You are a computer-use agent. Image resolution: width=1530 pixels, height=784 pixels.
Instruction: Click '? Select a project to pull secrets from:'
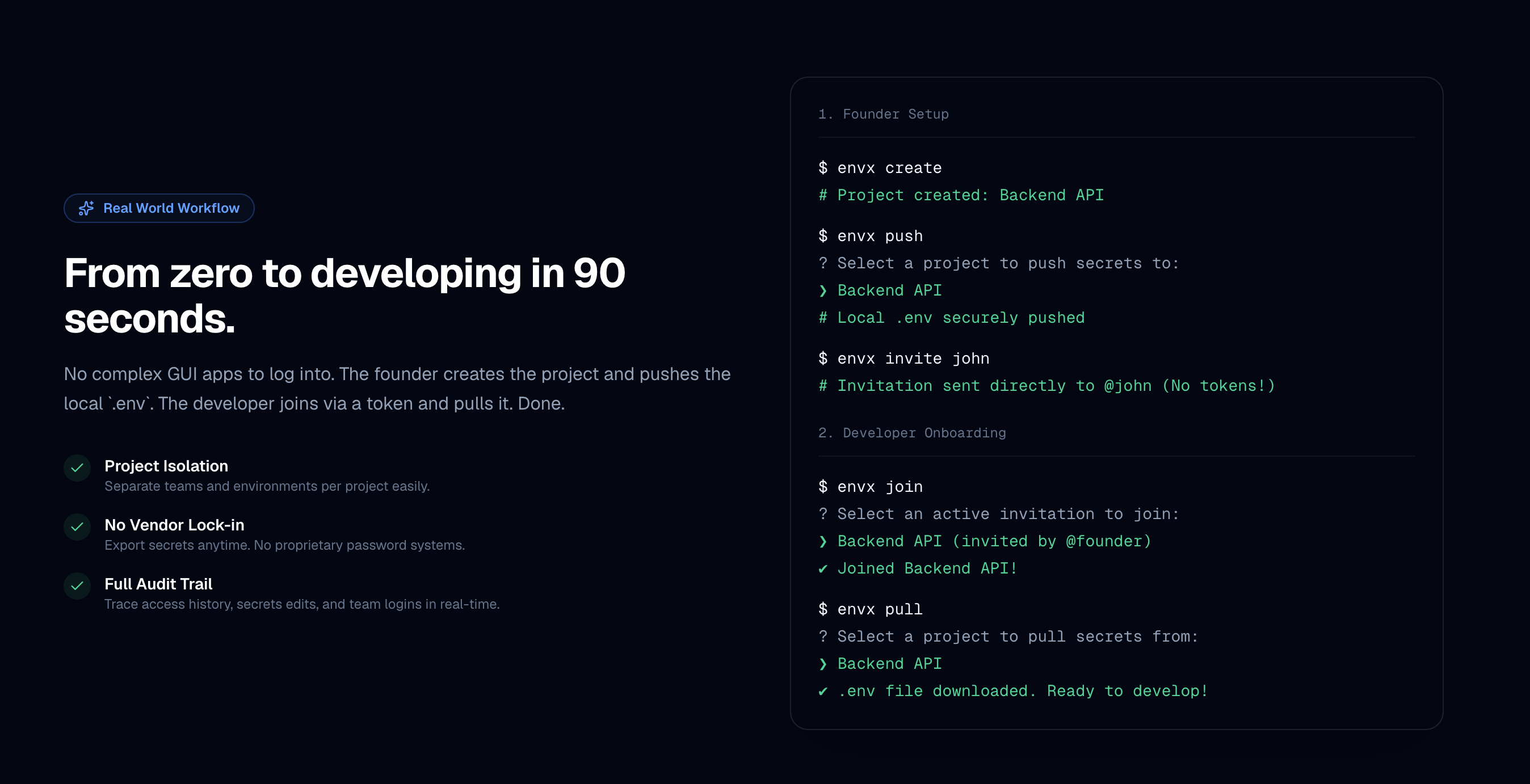point(1008,637)
